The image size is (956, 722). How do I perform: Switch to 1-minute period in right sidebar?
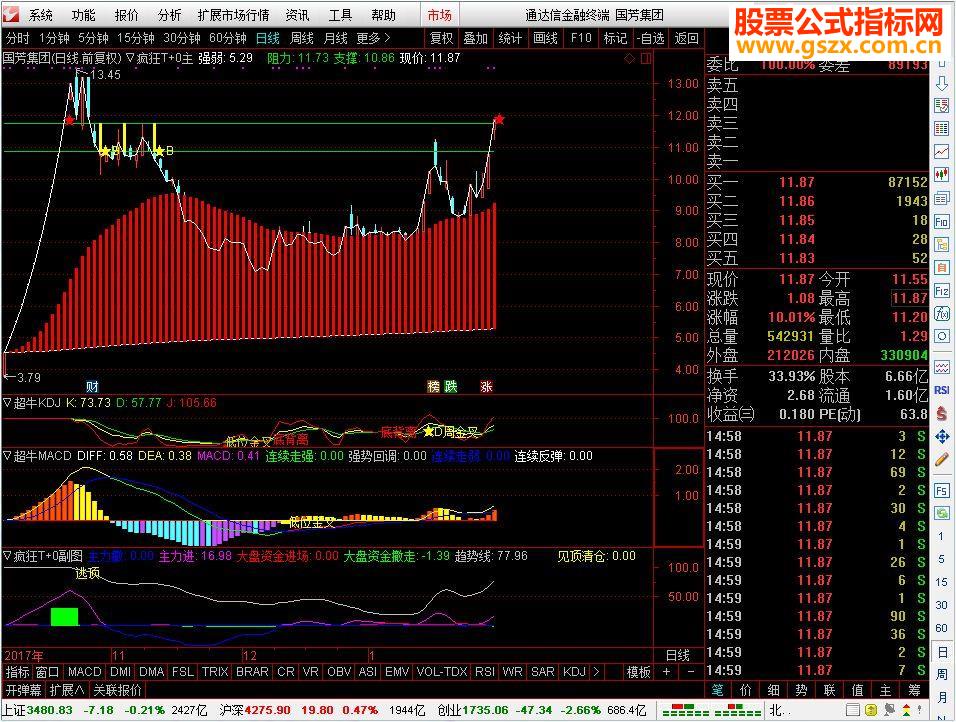point(942,536)
